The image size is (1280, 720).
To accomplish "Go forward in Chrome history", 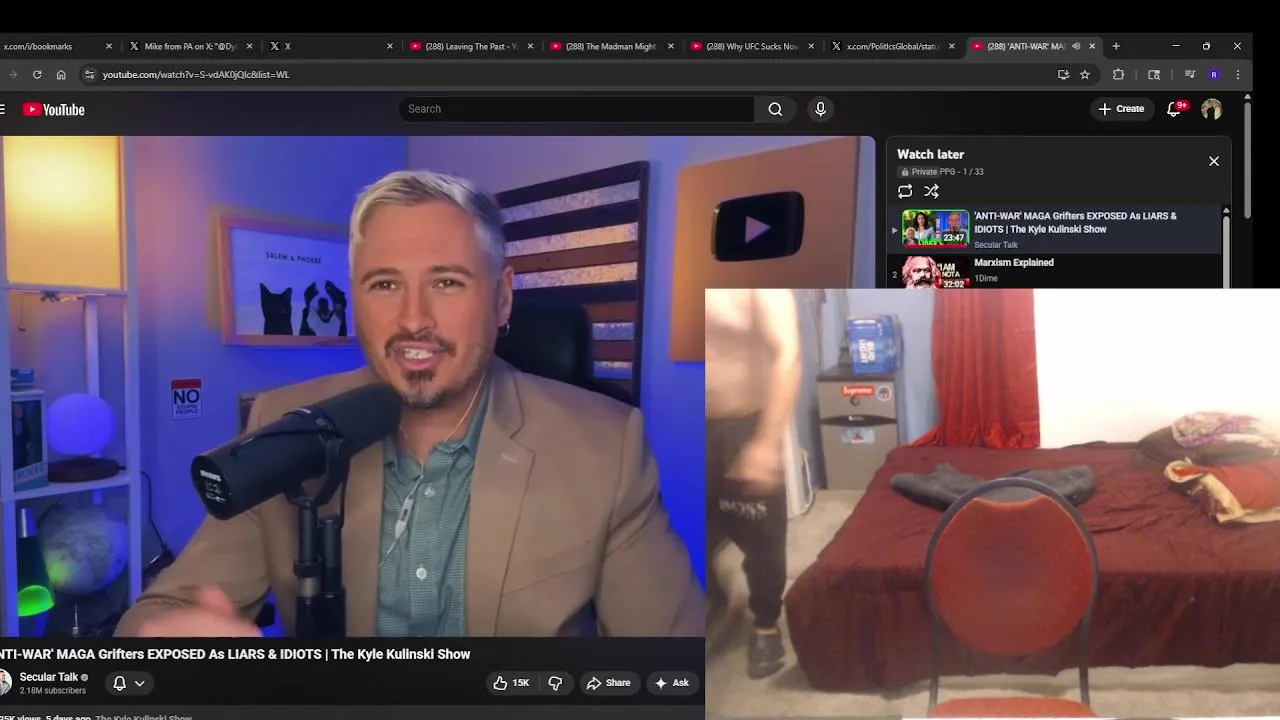I will tap(12, 74).
